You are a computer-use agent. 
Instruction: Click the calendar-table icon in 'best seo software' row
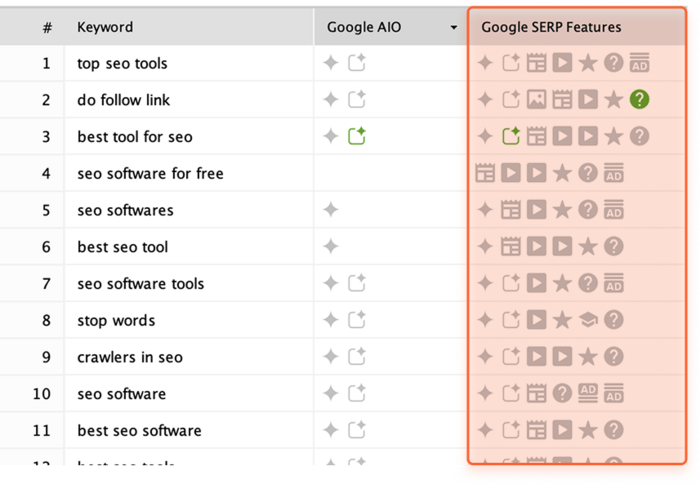(536, 430)
